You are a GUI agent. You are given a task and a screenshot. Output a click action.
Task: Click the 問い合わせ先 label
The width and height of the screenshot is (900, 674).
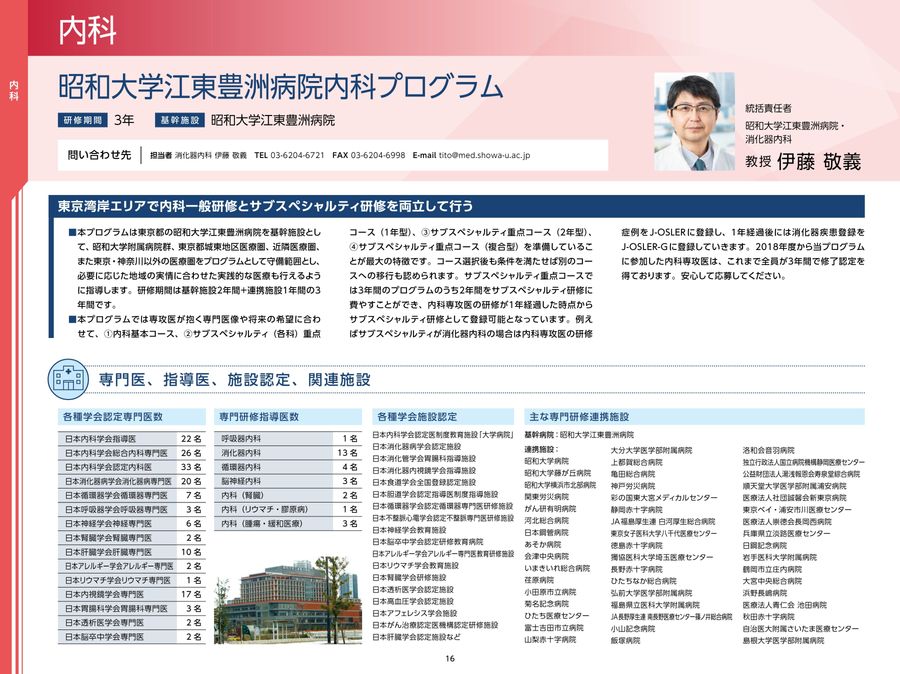tap(99, 155)
